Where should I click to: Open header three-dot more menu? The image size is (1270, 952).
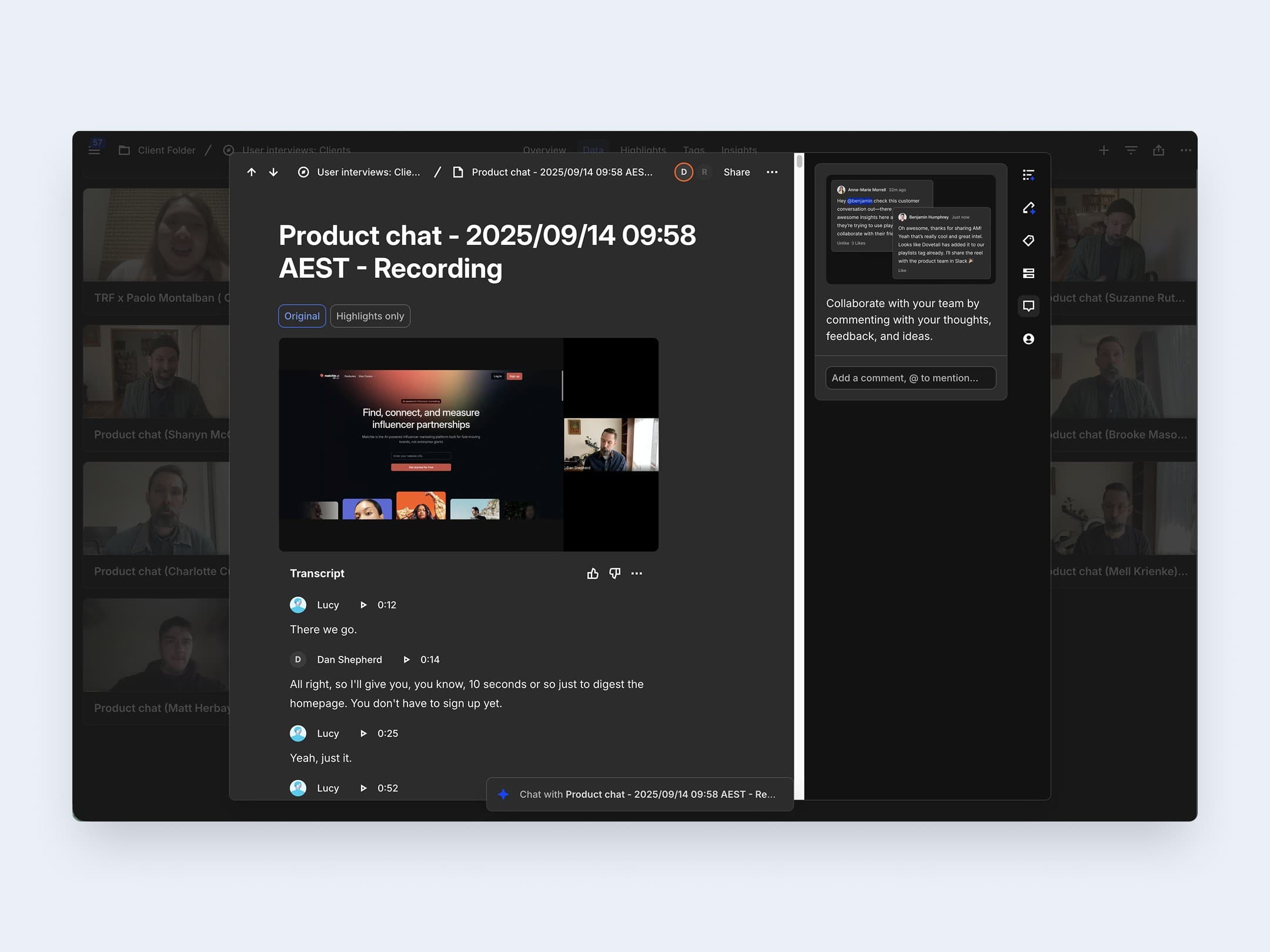pos(1186,150)
